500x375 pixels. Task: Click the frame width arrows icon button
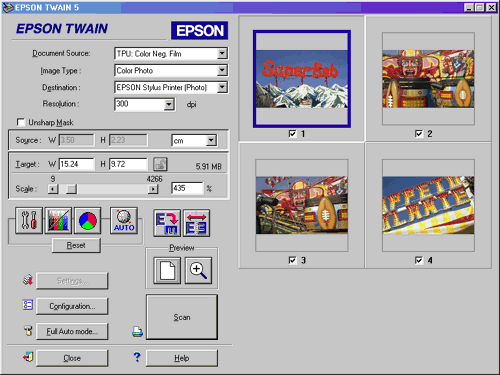tap(196, 223)
